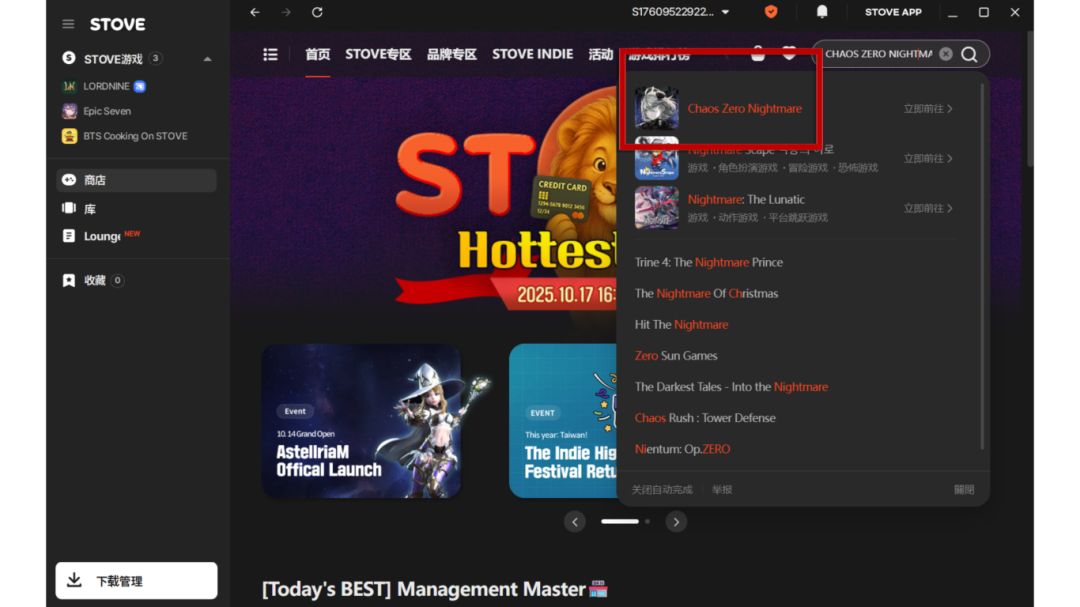Choose suggestion Zero Sun Games
Viewport: 1080px width, 607px height.
(676, 356)
